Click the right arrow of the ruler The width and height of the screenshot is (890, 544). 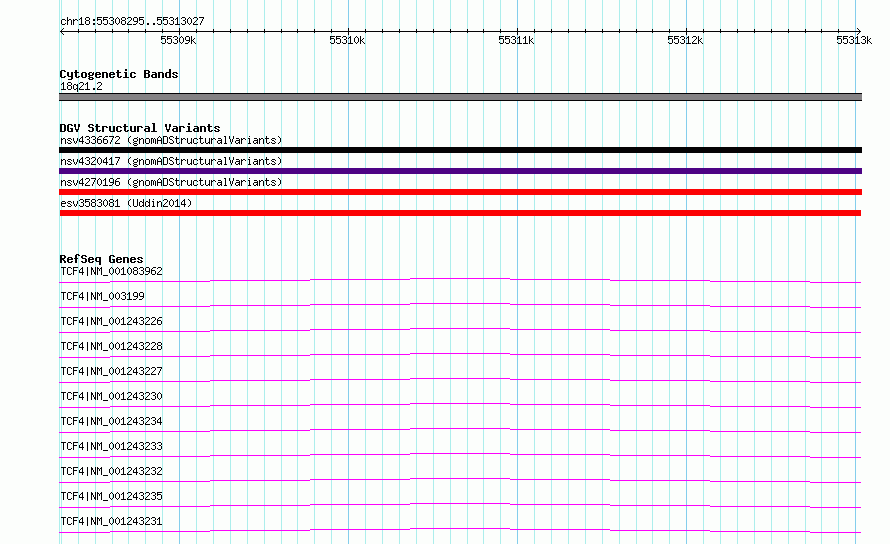(x=859, y=31)
